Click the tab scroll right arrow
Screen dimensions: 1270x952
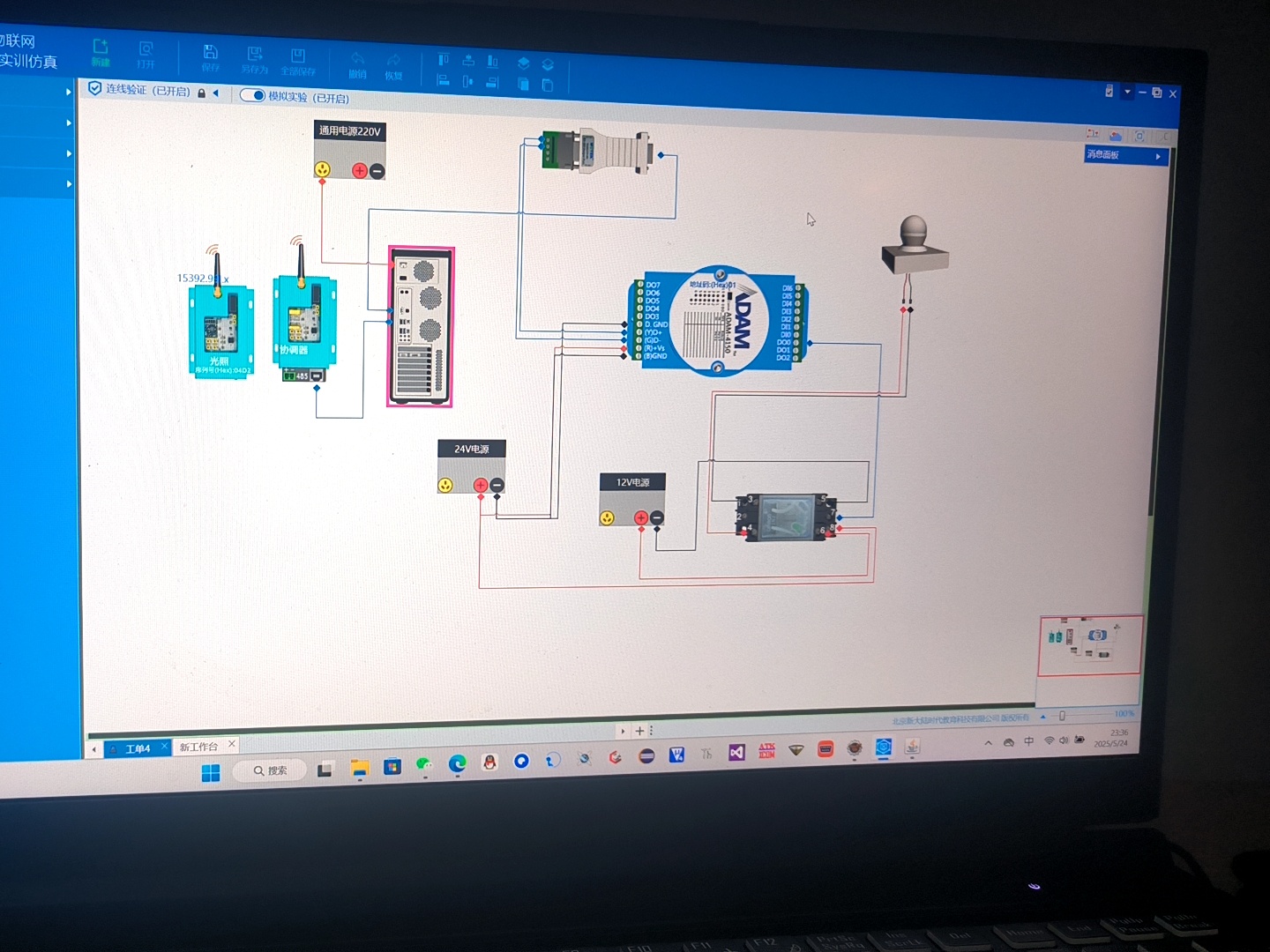623,731
